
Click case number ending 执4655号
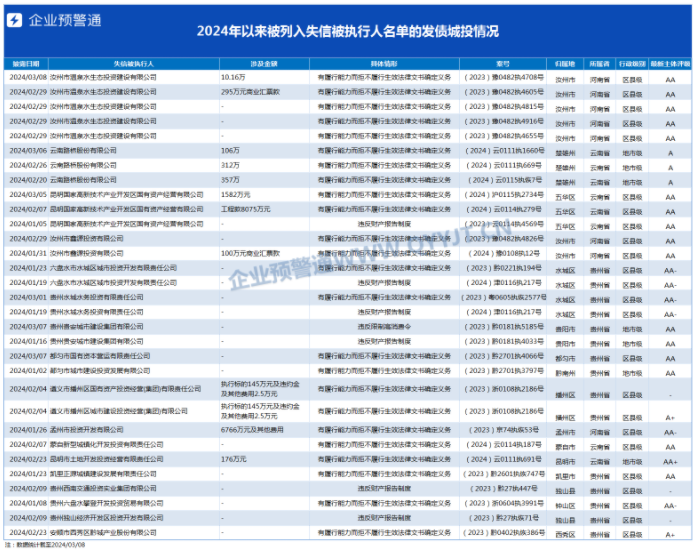503,136
